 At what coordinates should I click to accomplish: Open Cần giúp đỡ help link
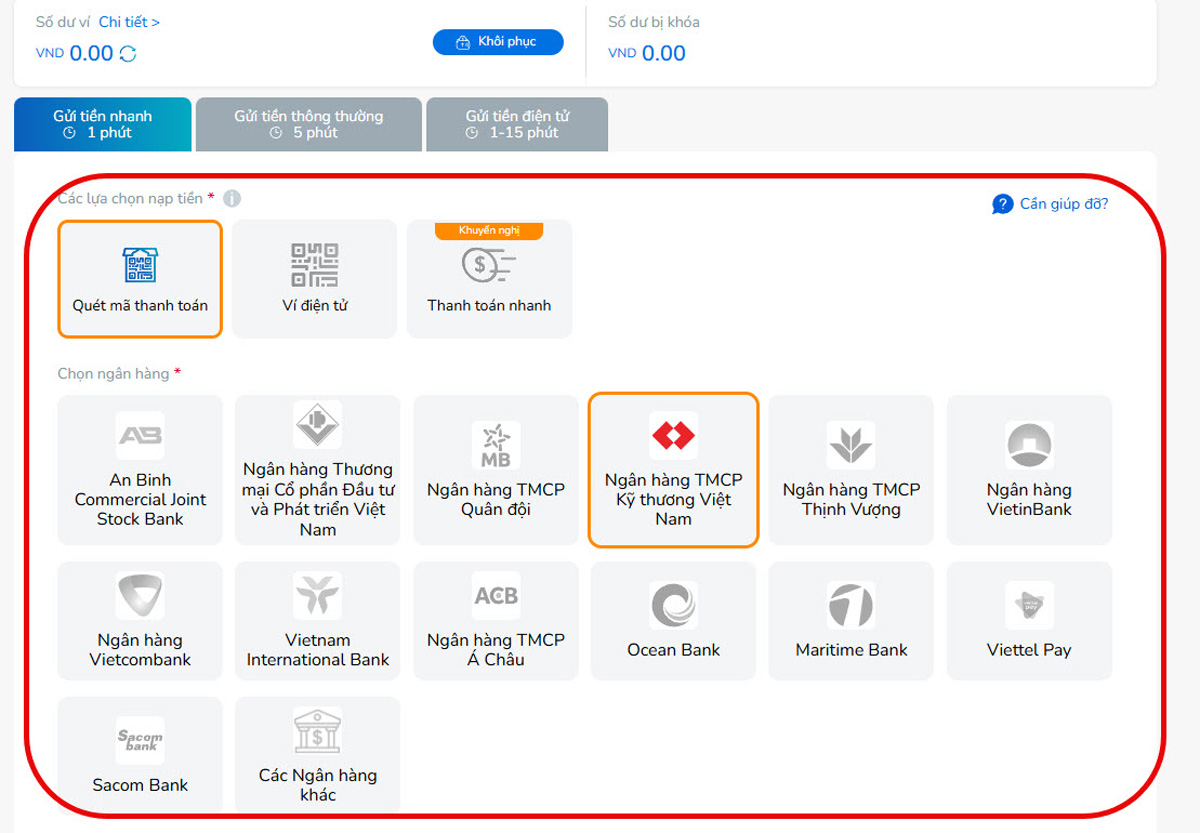1051,204
